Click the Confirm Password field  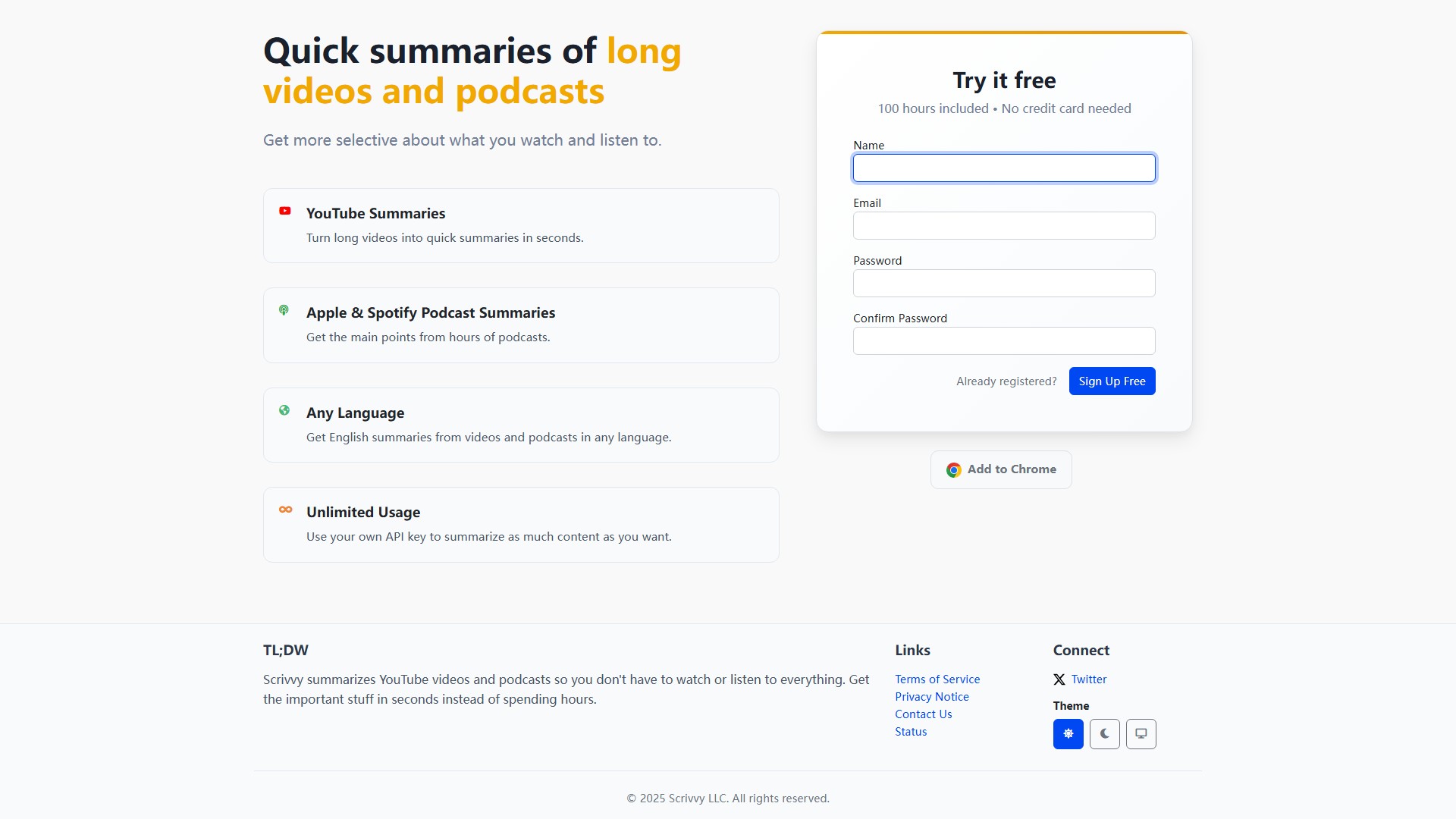(1004, 341)
